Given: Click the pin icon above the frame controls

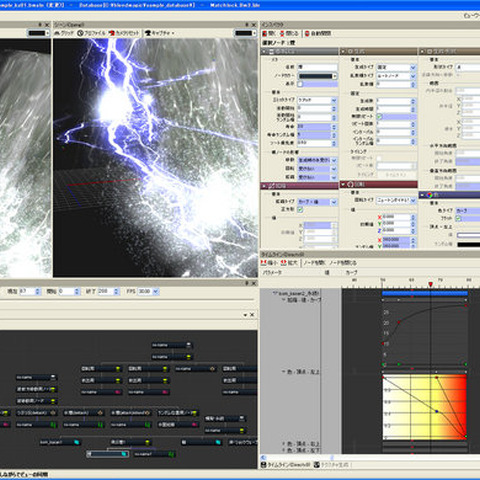Looking at the screenshot, I should point(247,283).
